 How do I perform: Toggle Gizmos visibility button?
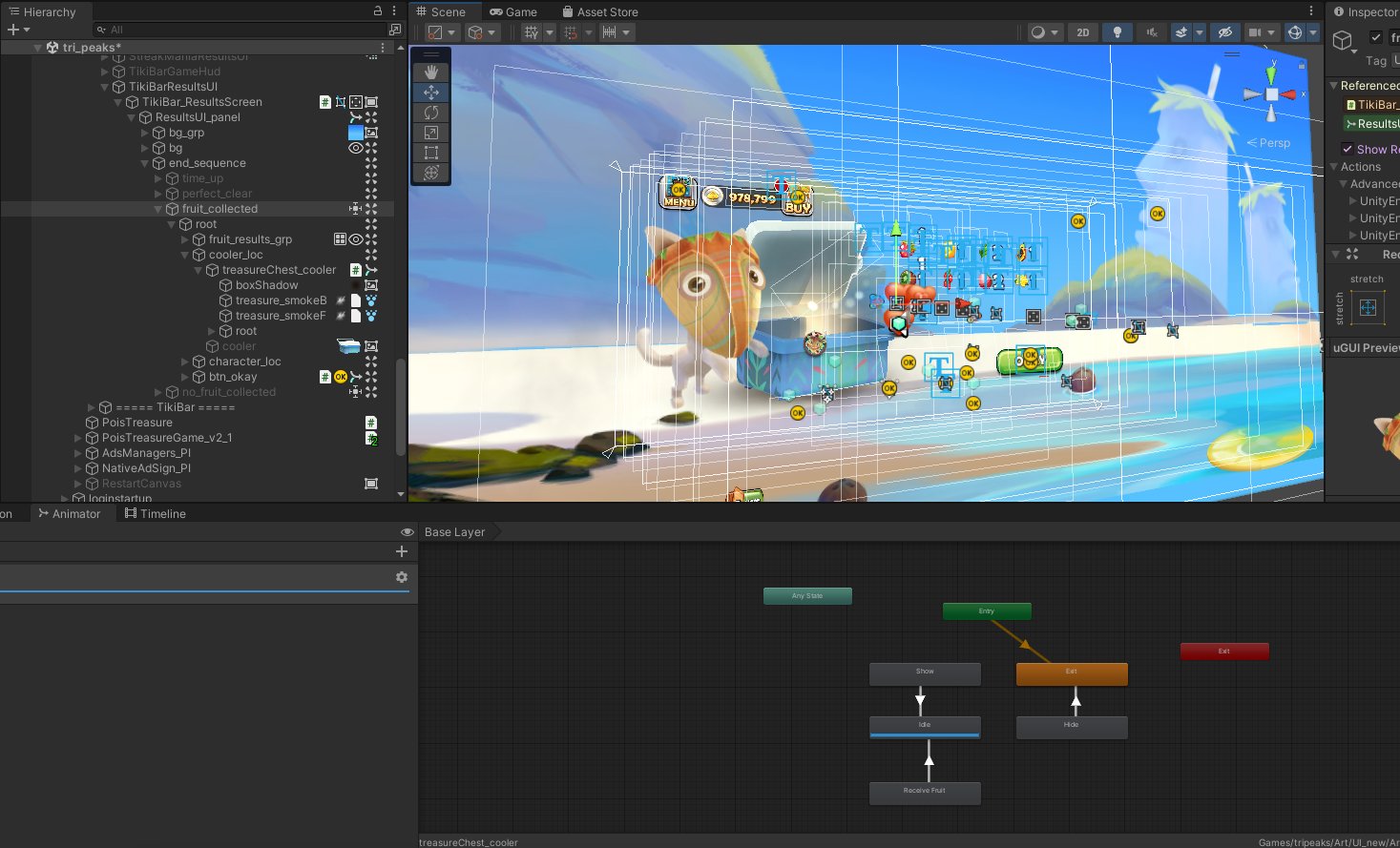[x=1295, y=32]
